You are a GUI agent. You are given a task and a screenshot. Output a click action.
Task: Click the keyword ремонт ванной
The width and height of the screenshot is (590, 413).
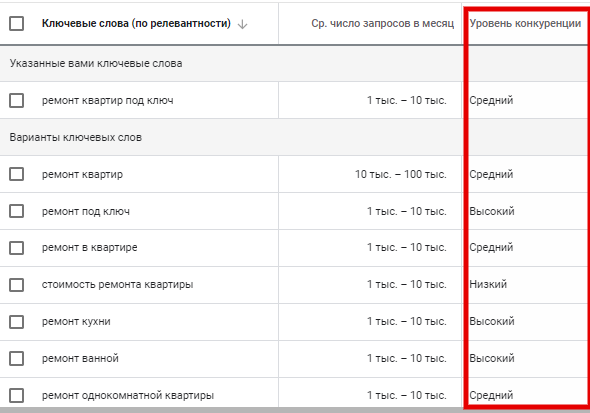tap(80, 358)
